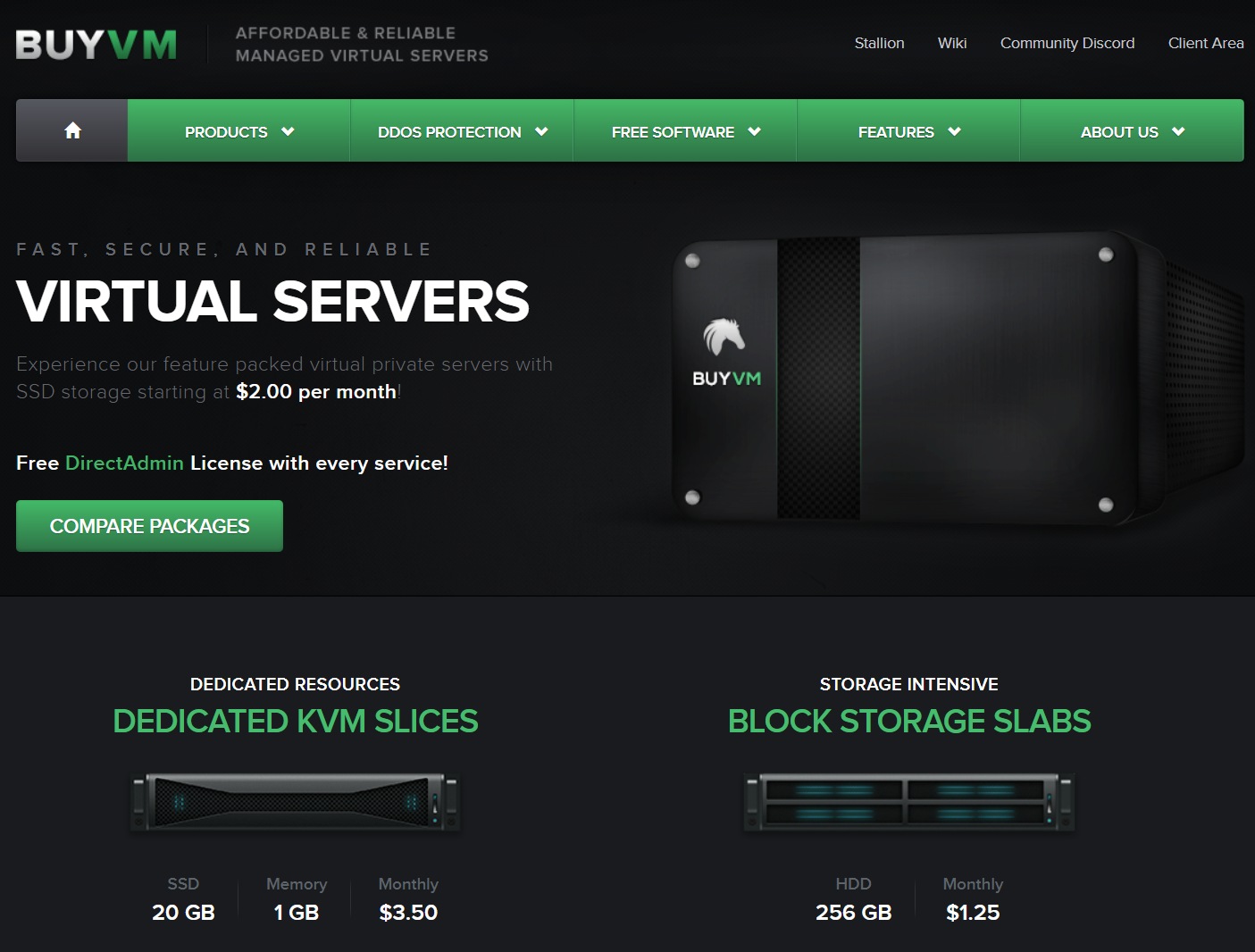
Task: Click the horse logo on the server image
Action: click(724, 337)
